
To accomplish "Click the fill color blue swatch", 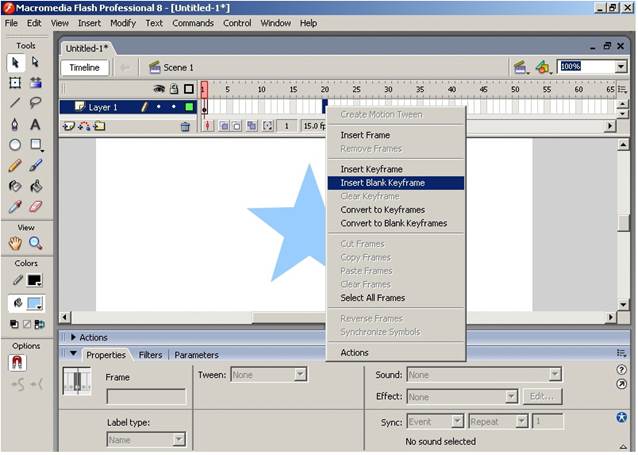I will [x=35, y=303].
